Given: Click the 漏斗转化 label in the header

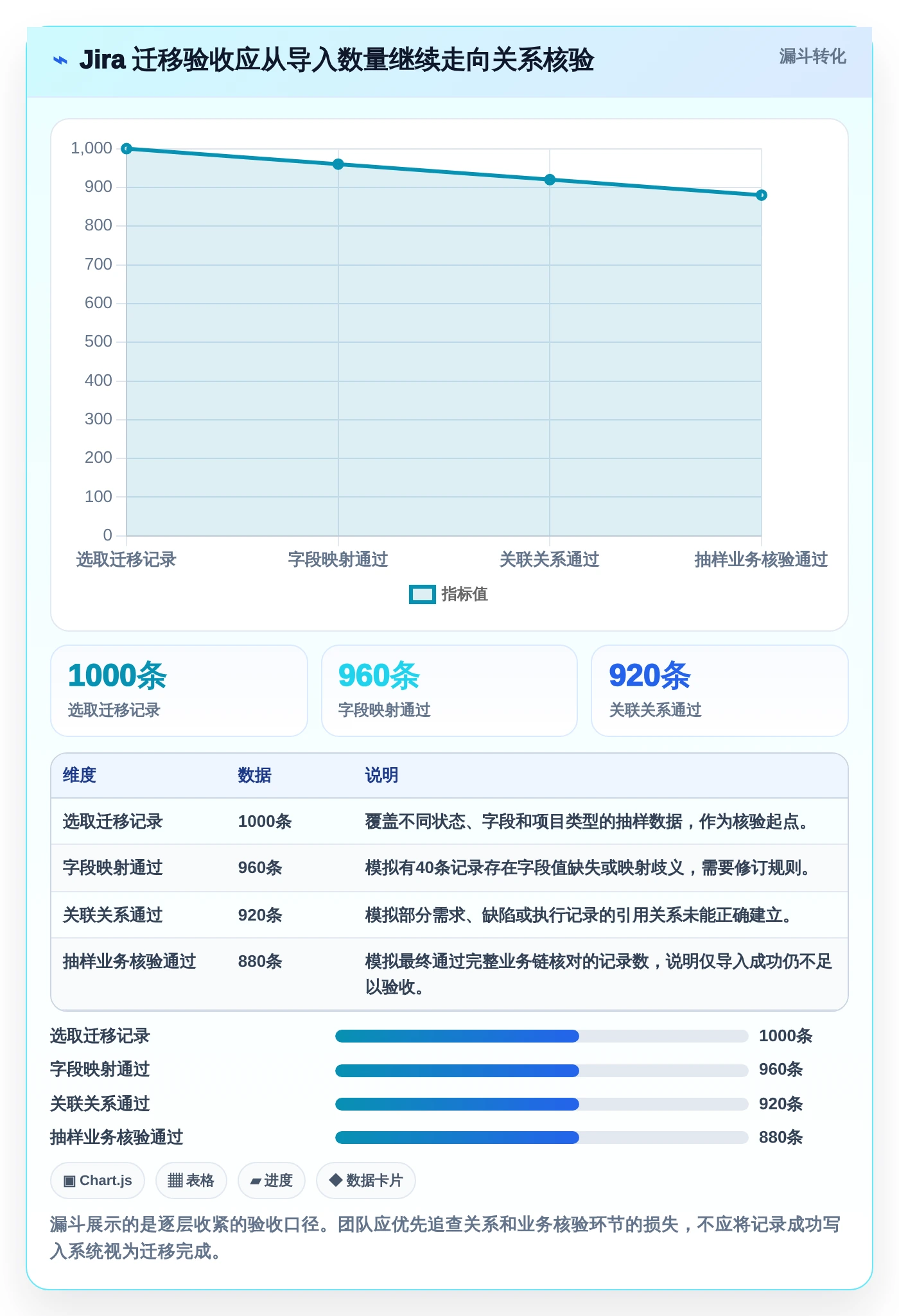Looking at the screenshot, I should pos(812,56).
